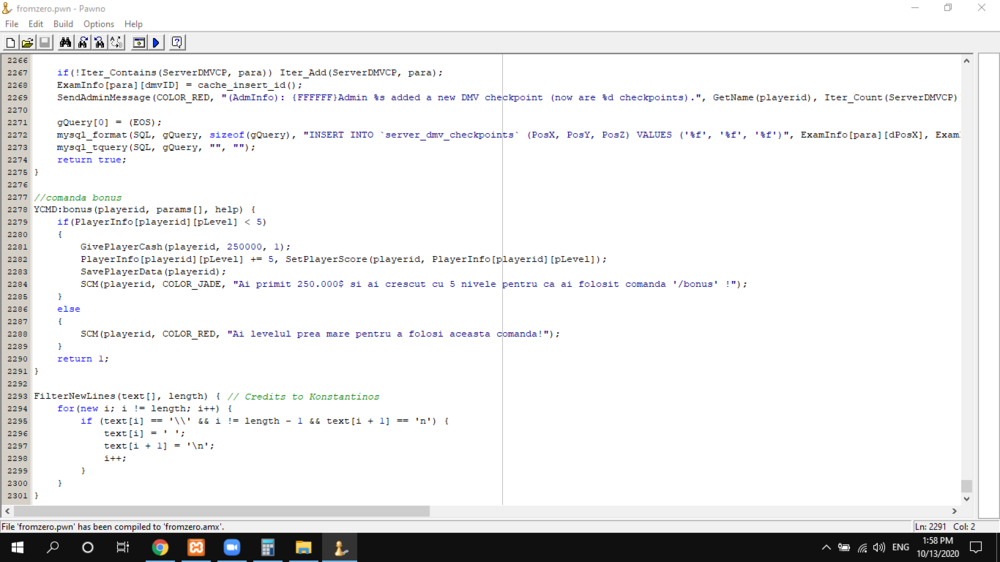The width and height of the screenshot is (1000, 562).
Task: Open the Calculator taskbar icon
Action: [x=267, y=547]
